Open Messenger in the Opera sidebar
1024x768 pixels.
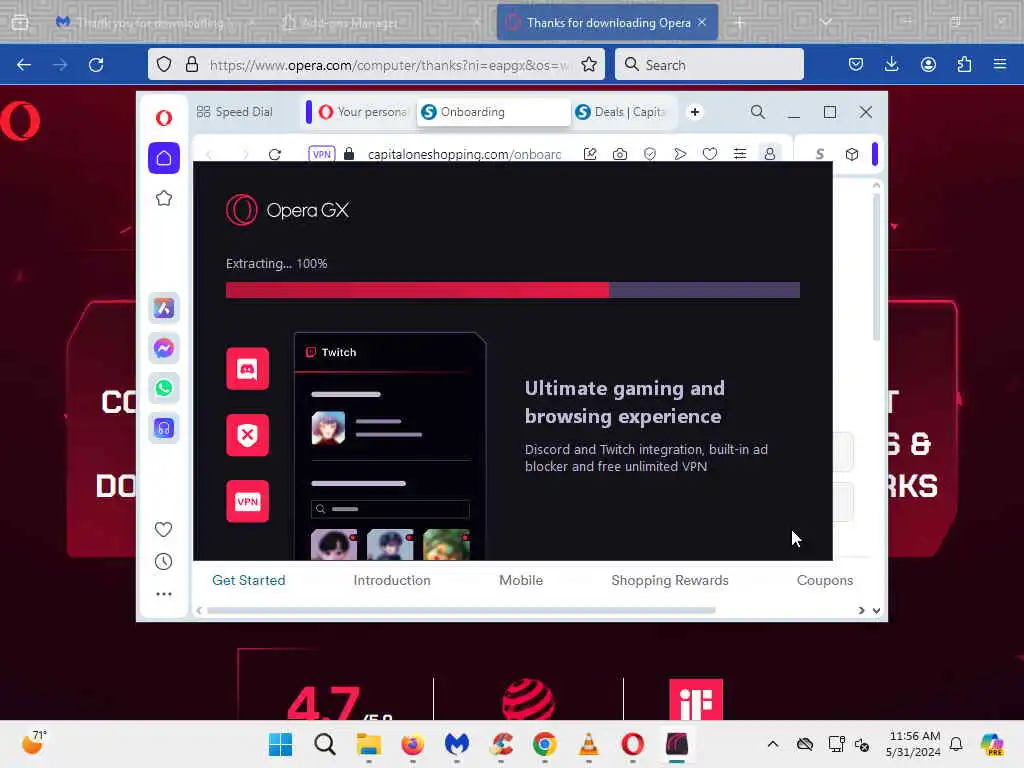pos(164,348)
